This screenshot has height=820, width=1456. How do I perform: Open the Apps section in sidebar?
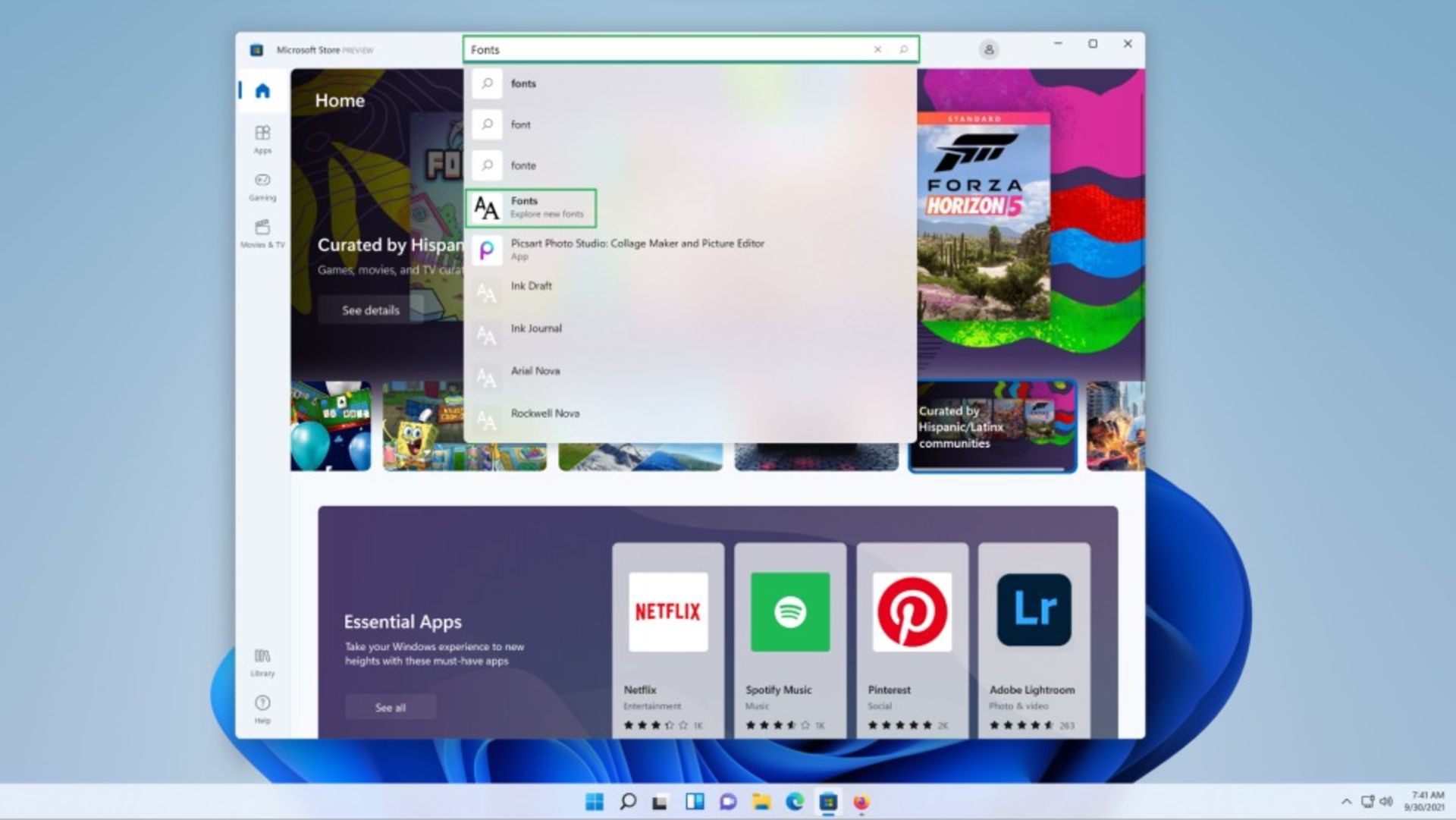tap(262, 139)
